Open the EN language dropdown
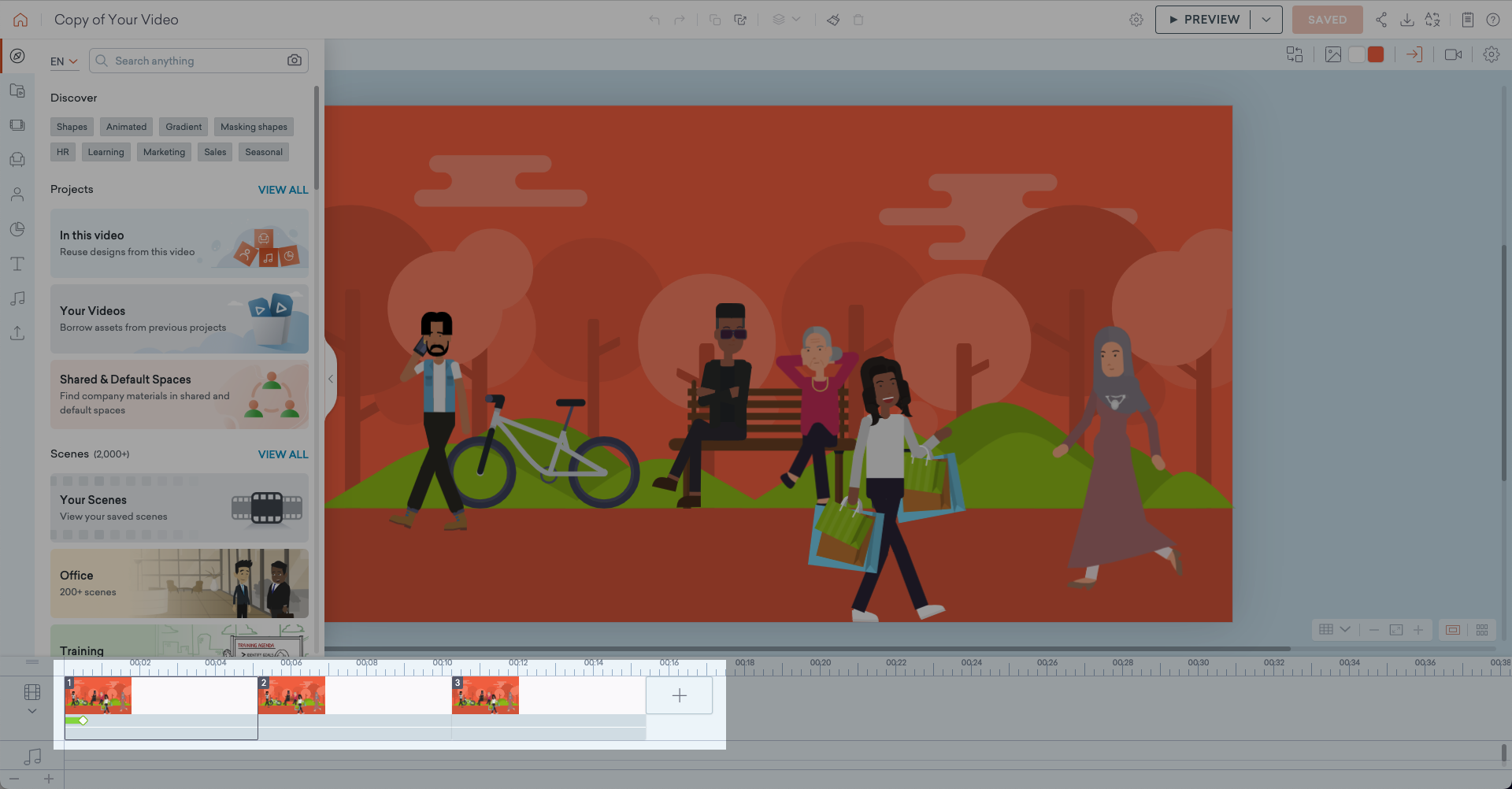1512x789 pixels. (65, 61)
